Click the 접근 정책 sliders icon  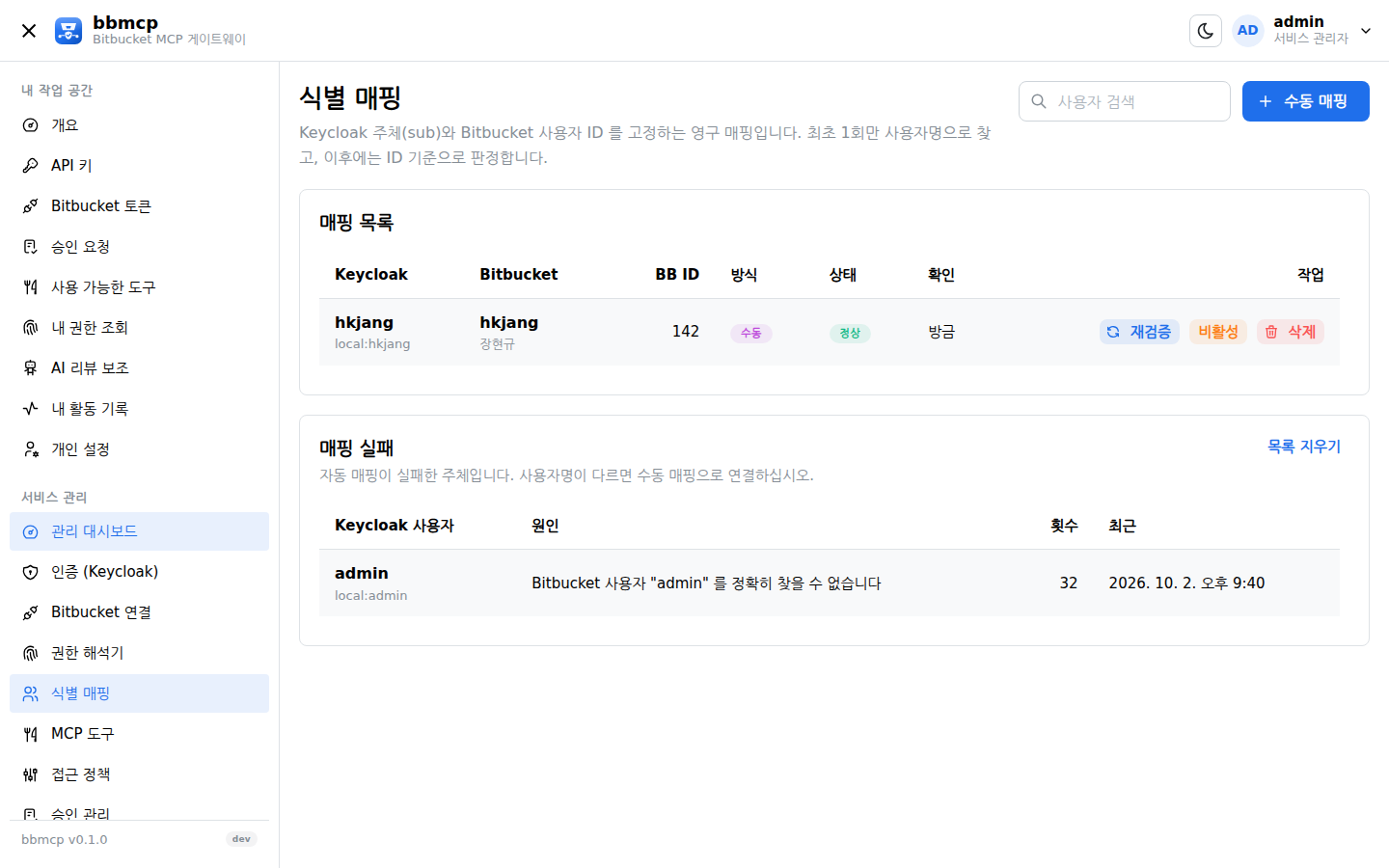(x=30, y=774)
